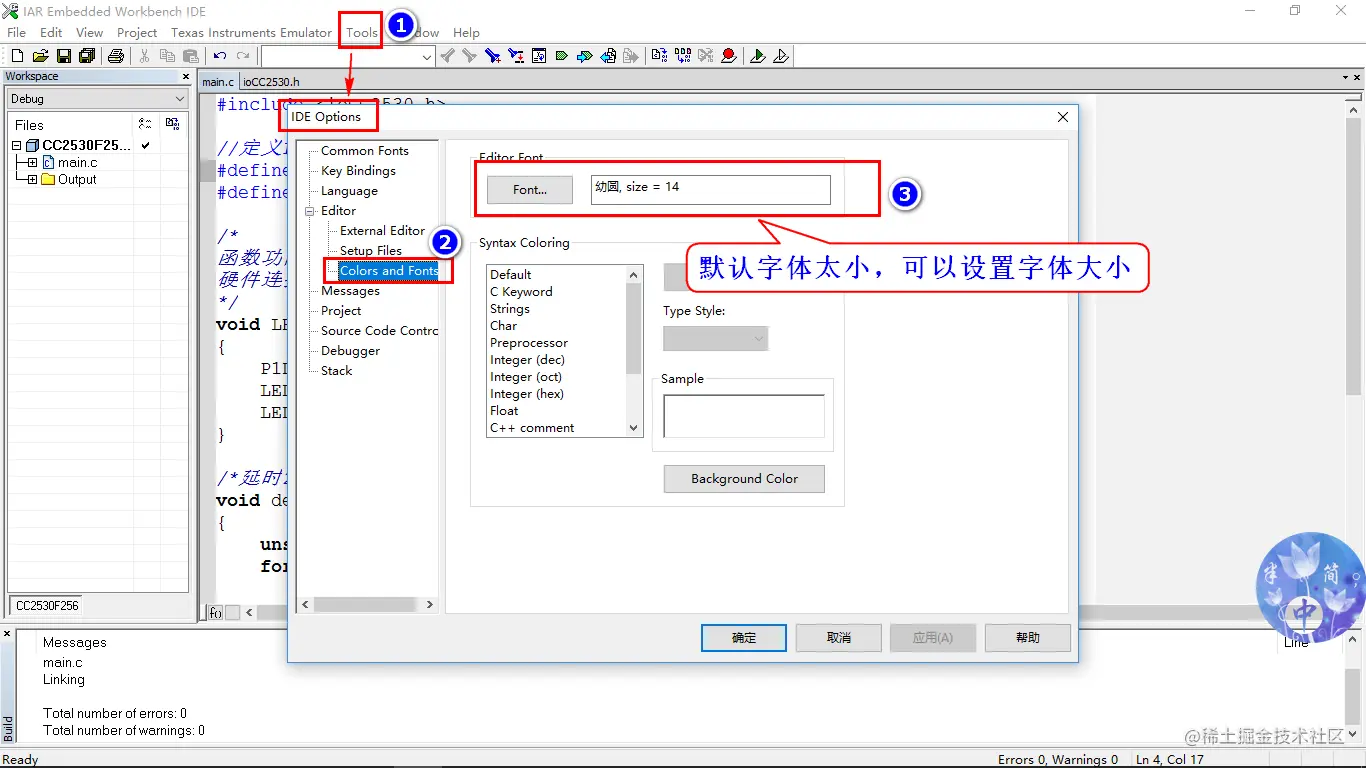The image size is (1366, 768).
Task: Close the Workspace panel
Action: (185, 76)
